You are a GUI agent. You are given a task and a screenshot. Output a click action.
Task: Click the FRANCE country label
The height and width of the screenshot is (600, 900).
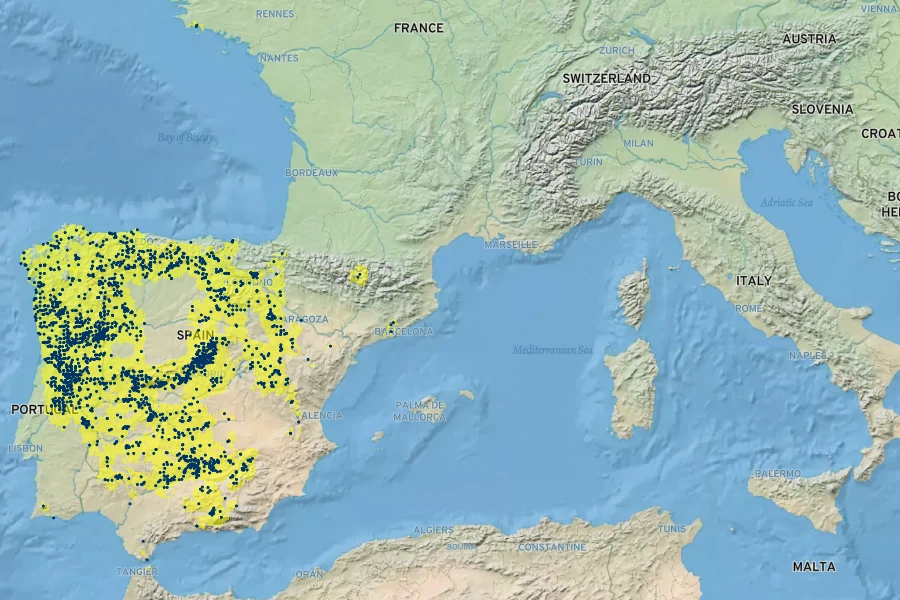(418, 28)
